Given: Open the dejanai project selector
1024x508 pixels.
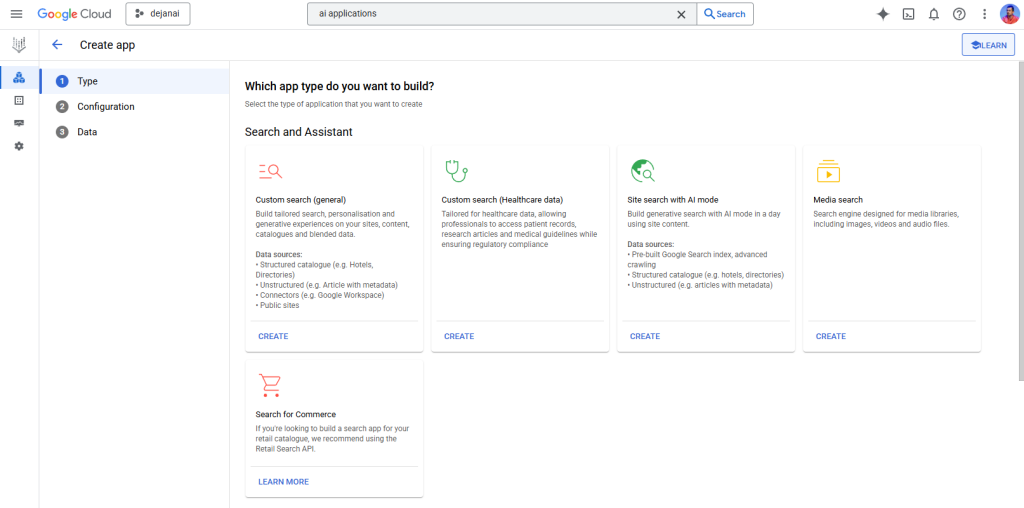Looking at the screenshot, I should tap(158, 14).
